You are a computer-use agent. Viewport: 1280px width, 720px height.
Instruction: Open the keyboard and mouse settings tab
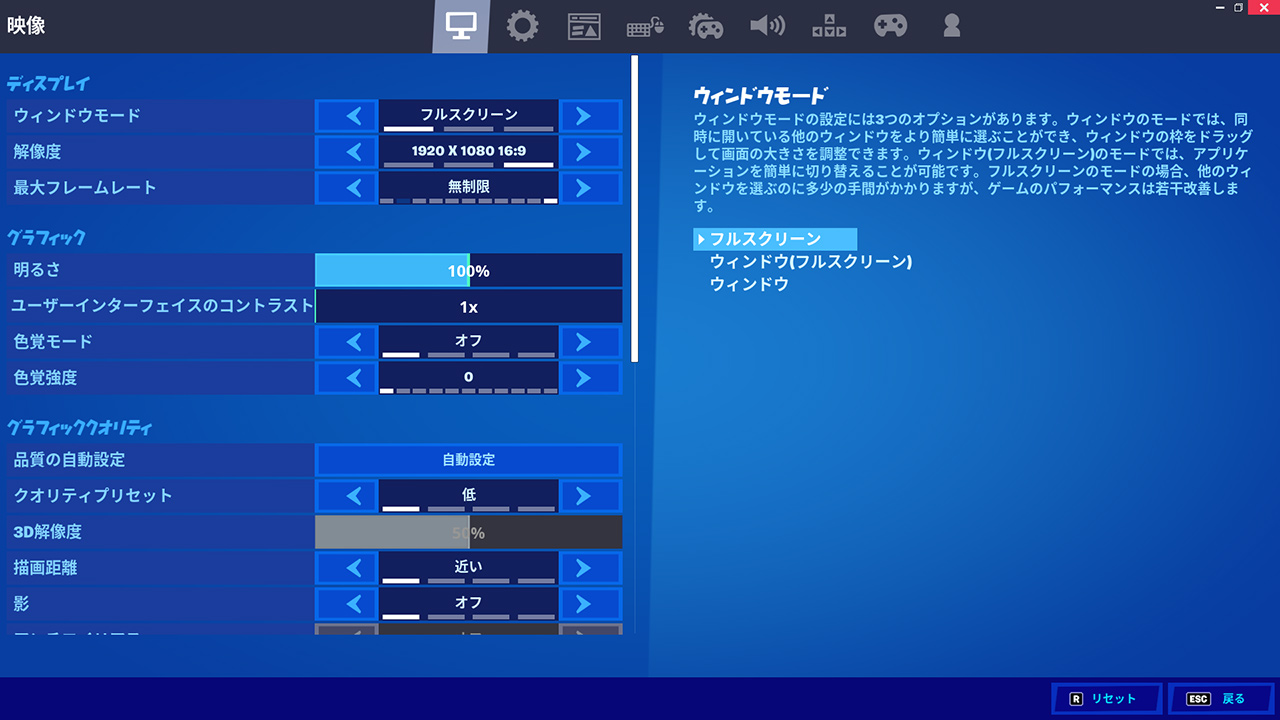(x=645, y=27)
